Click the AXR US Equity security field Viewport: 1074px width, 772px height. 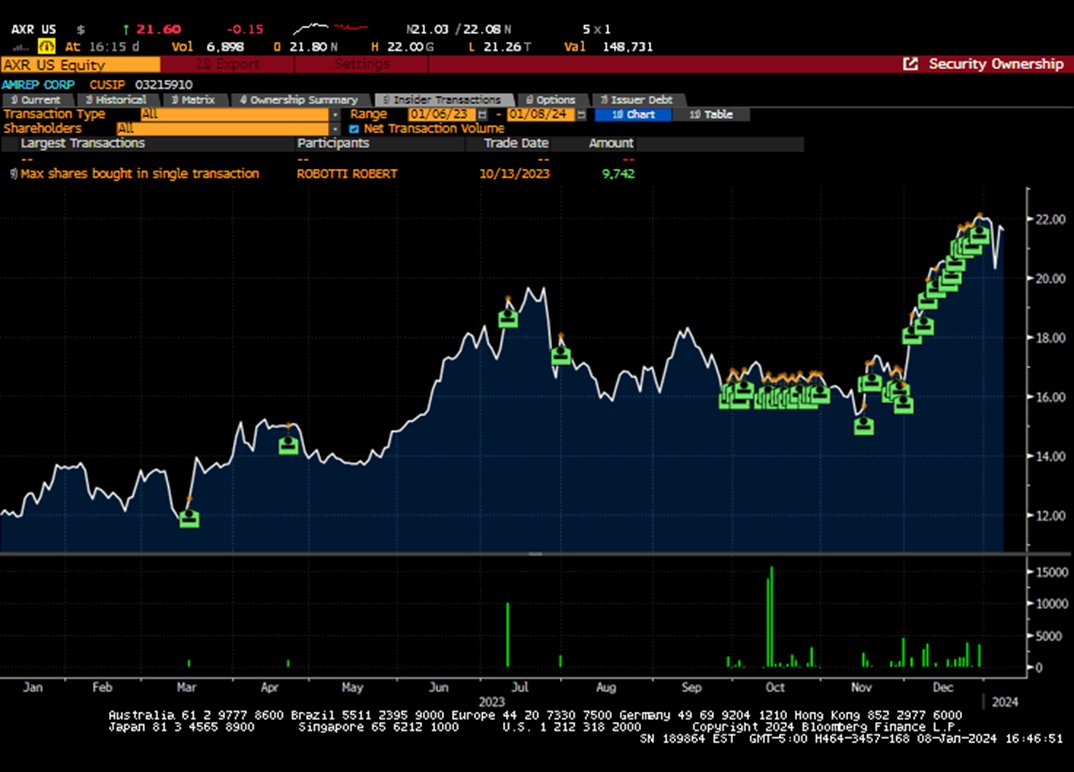[x=80, y=64]
